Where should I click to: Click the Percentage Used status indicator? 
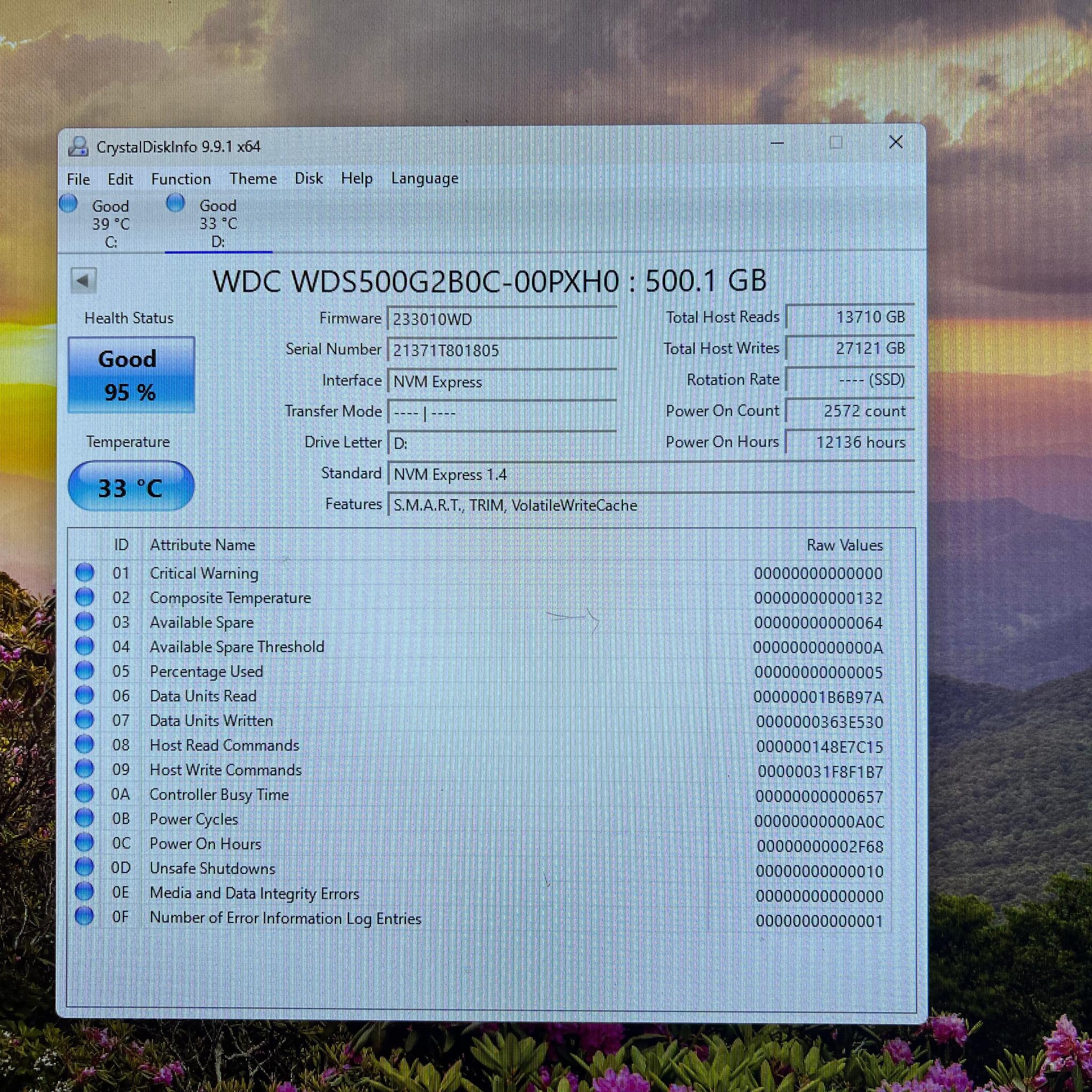(x=85, y=670)
